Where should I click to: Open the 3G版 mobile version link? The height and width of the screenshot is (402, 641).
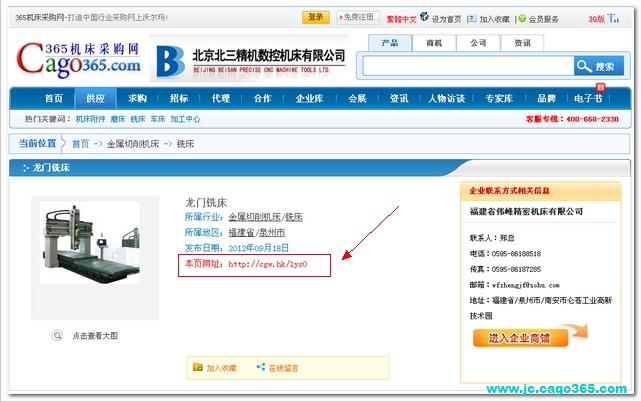[596, 19]
